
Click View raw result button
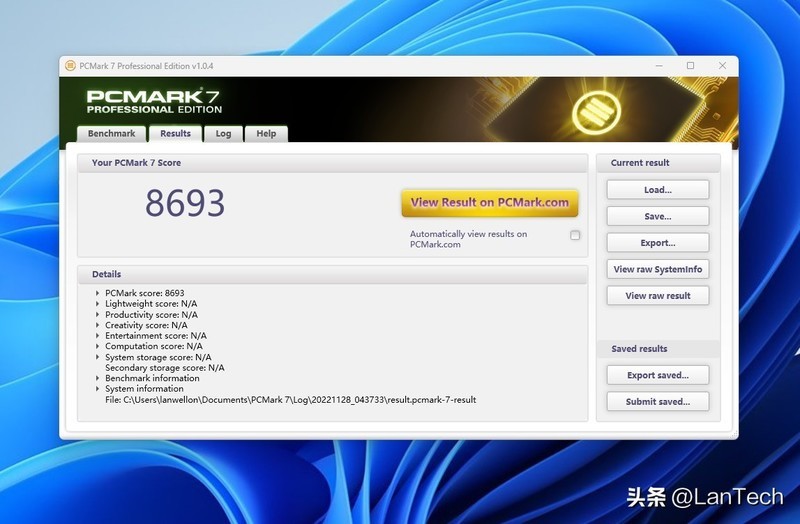point(658,296)
